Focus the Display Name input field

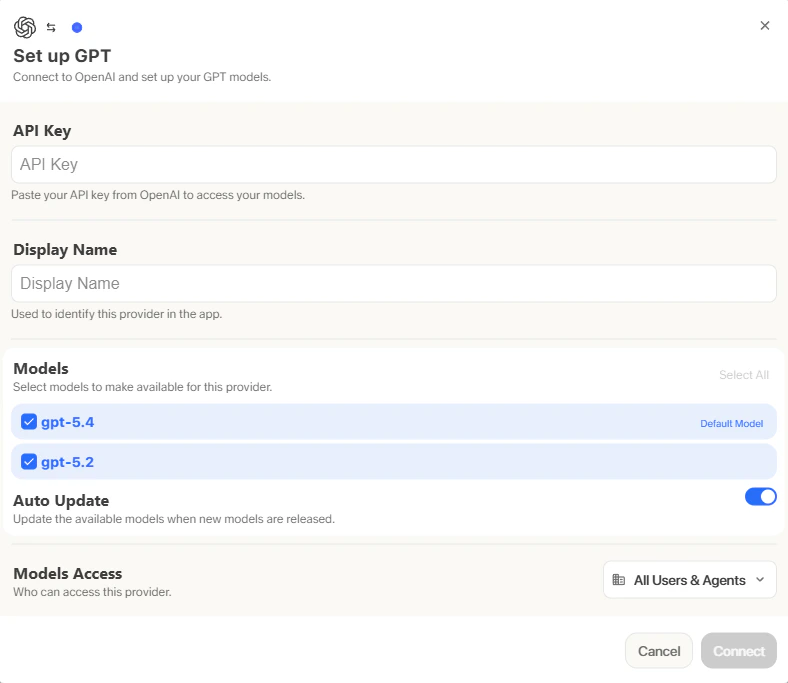click(393, 283)
